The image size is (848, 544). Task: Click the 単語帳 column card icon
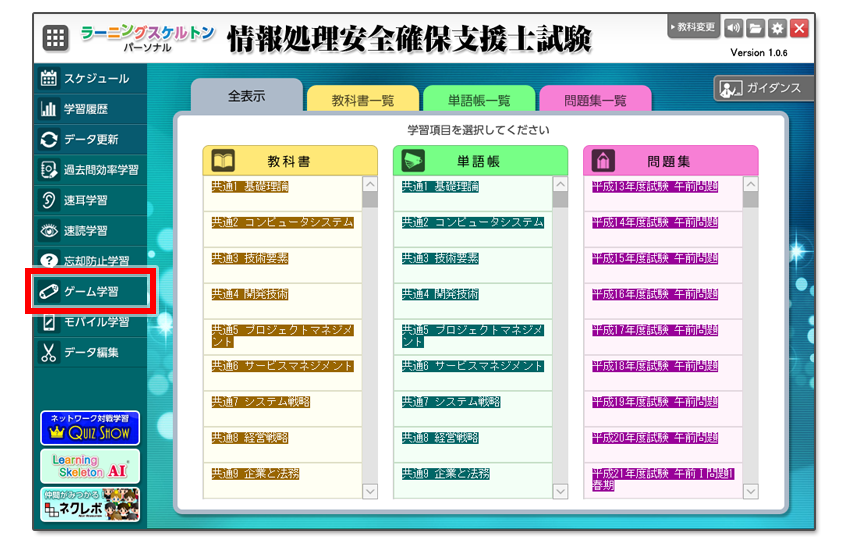point(413,161)
